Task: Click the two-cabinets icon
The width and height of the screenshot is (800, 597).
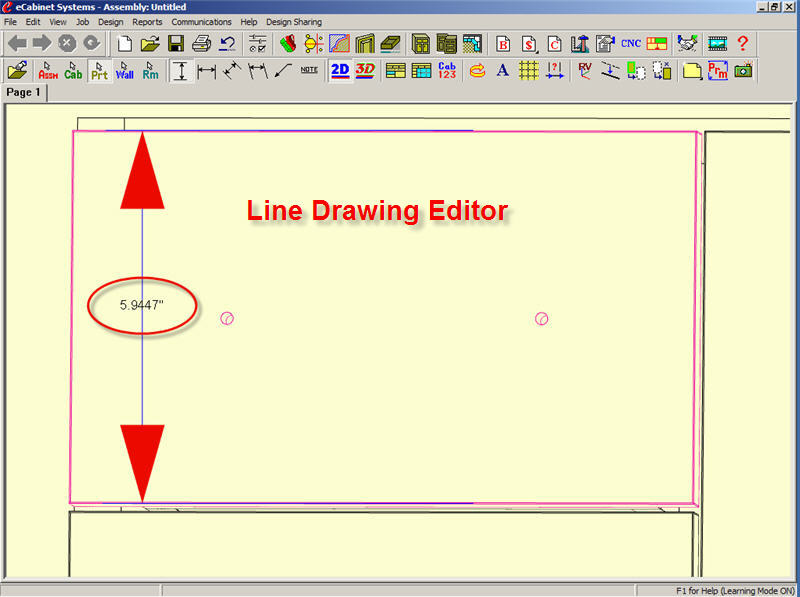Action: click(x=446, y=44)
